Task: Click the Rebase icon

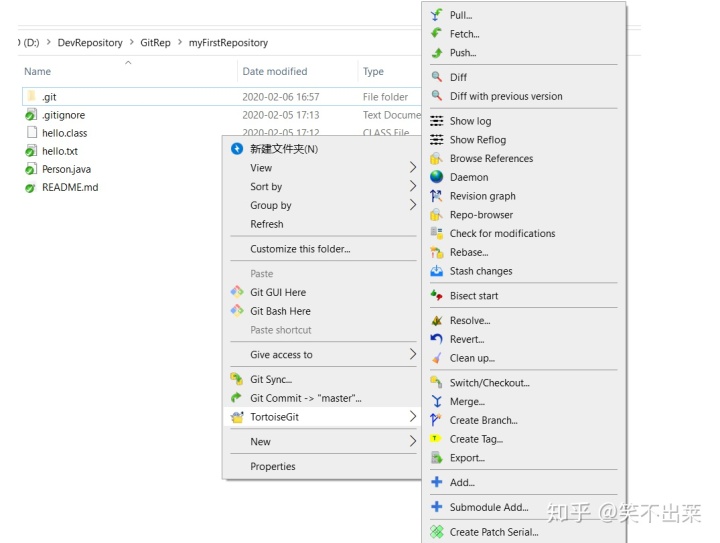Action: [436, 252]
